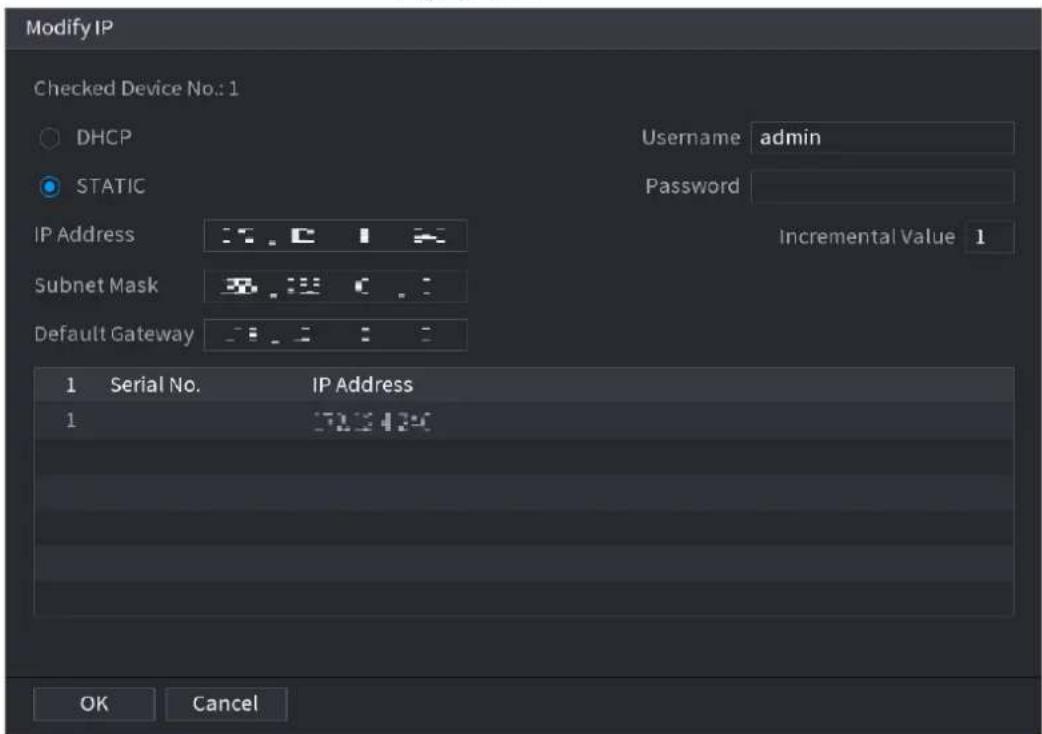Click the Cancel button

(x=225, y=704)
